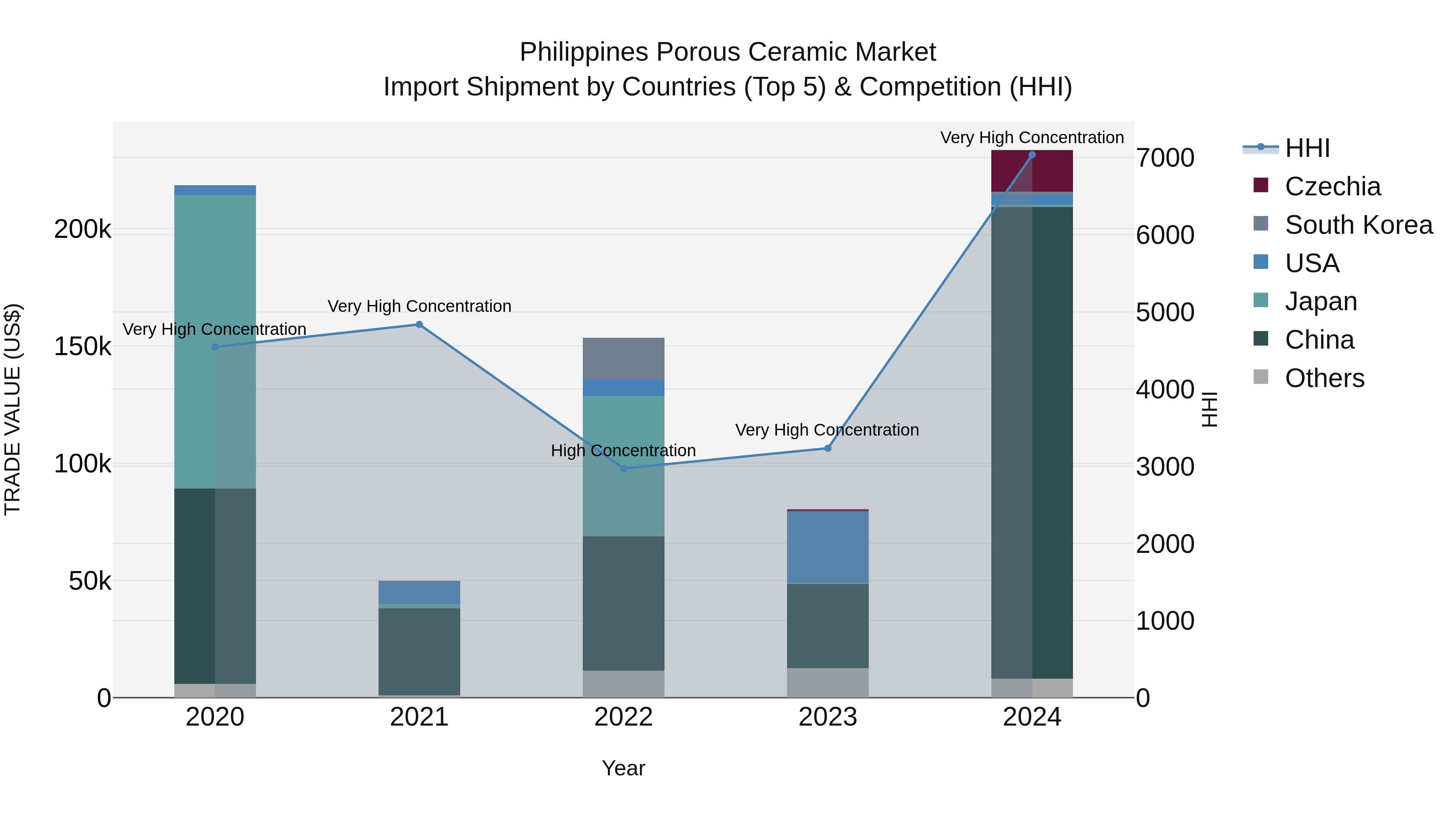
Task: Click 'Very High Concentration' label above 2021
Action: (419, 306)
